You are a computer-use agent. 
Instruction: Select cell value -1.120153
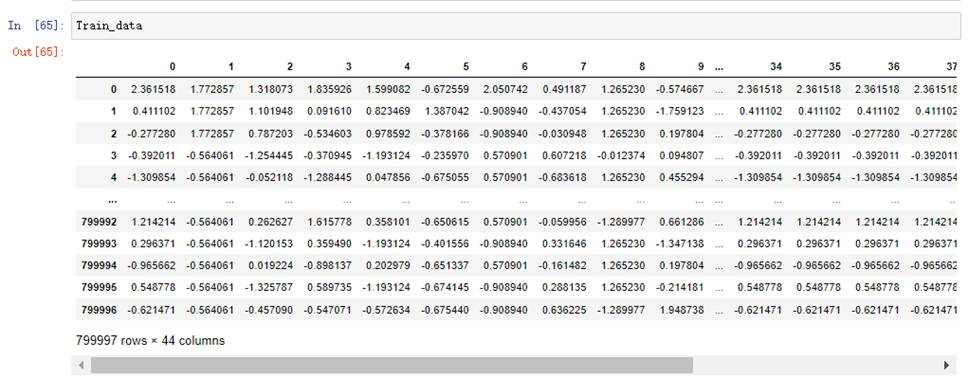coord(269,245)
